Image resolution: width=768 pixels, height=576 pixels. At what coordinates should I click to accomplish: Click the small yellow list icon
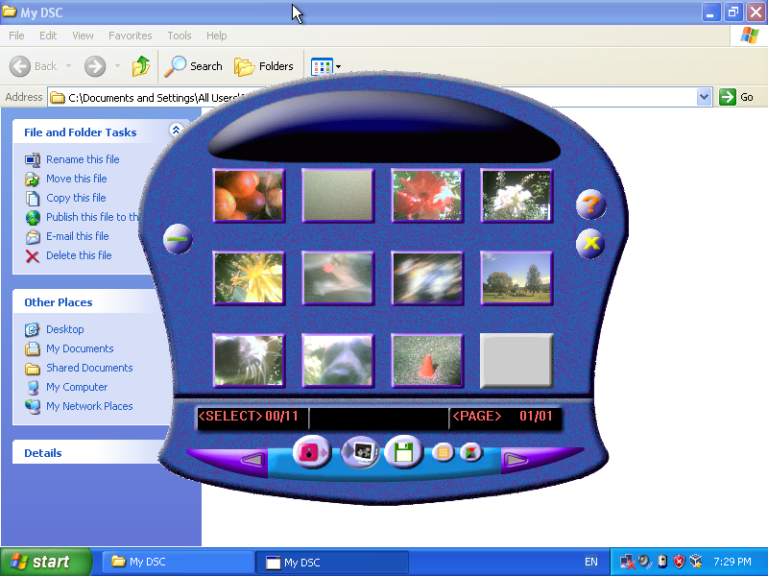[443, 452]
